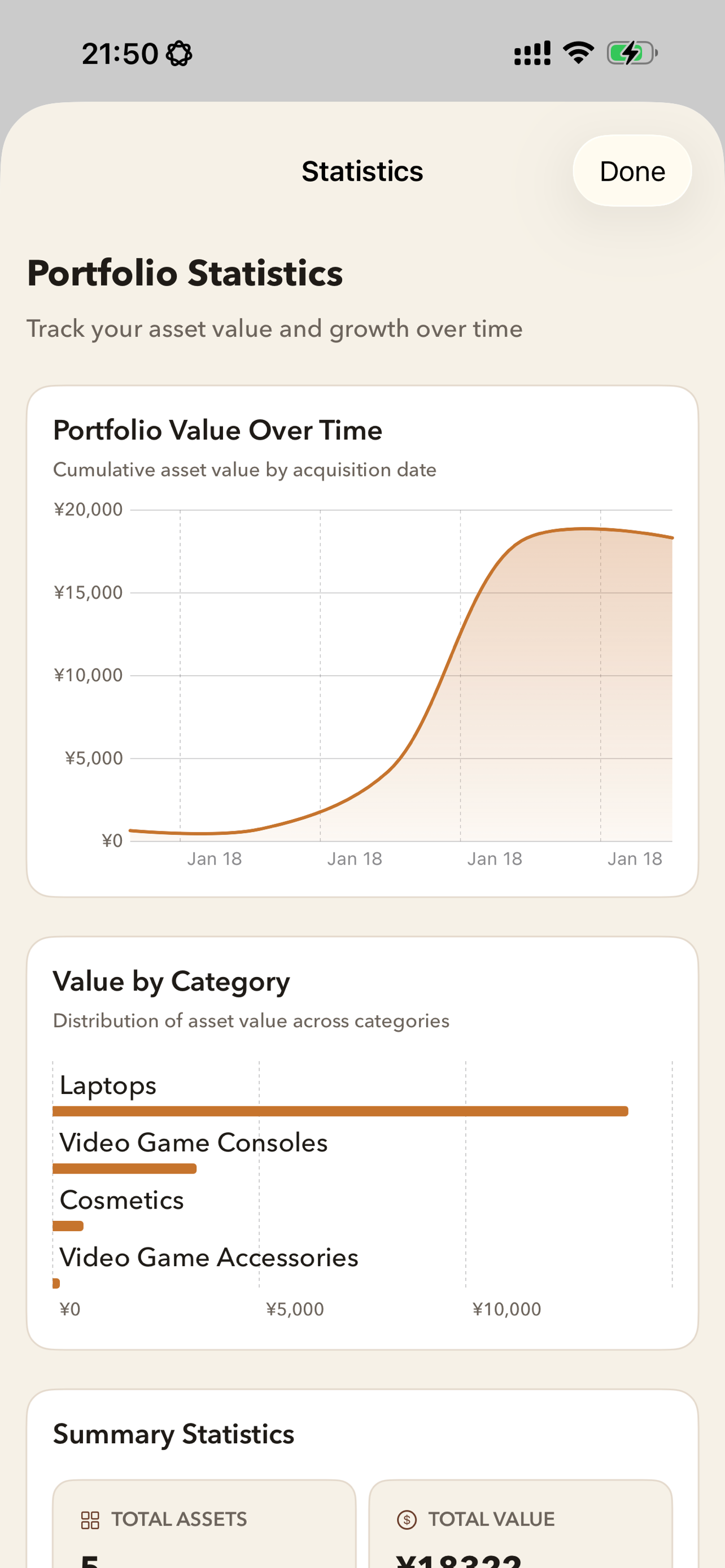Tap the battery charging icon
This screenshot has height=1568, width=725.
click(632, 53)
